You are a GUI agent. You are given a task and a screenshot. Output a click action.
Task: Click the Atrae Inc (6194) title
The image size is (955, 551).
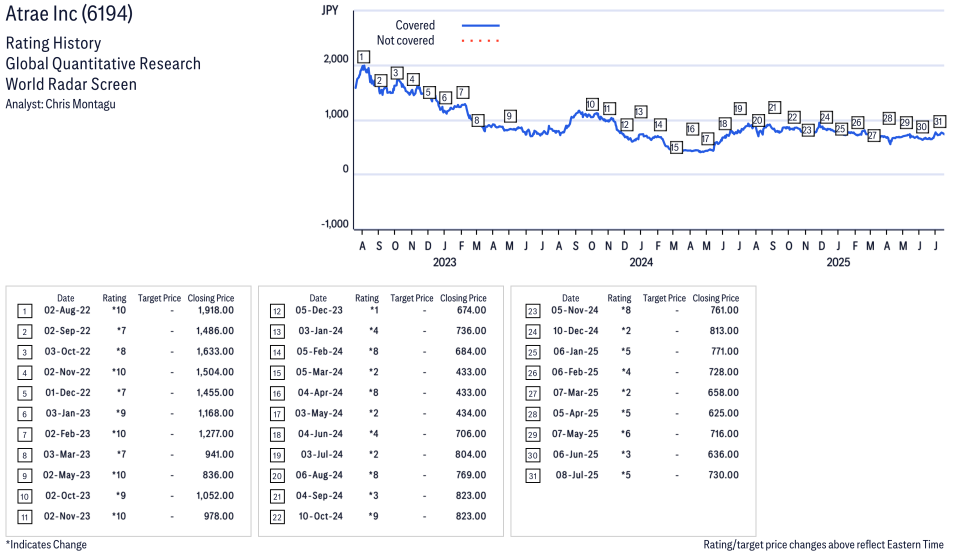tap(69, 13)
